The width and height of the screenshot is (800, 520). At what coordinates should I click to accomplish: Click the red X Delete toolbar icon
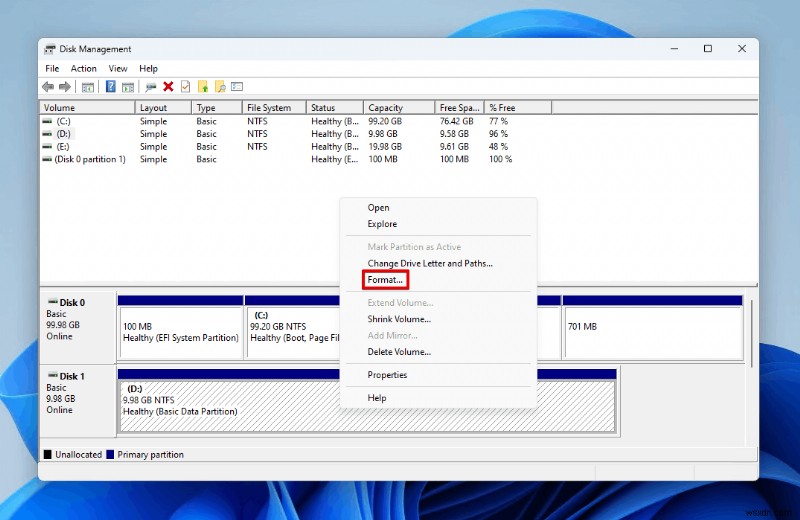coord(168,87)
